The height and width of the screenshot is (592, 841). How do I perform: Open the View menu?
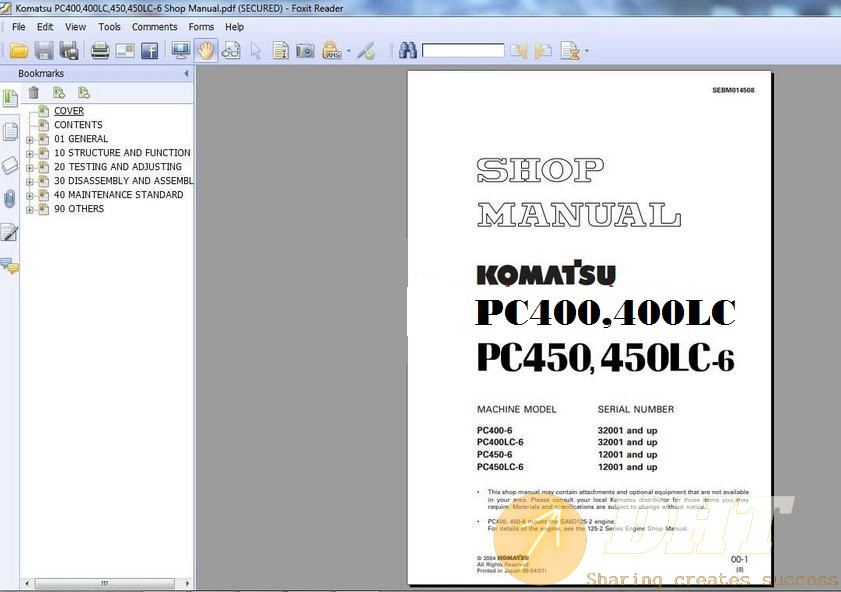click(76, 27)
